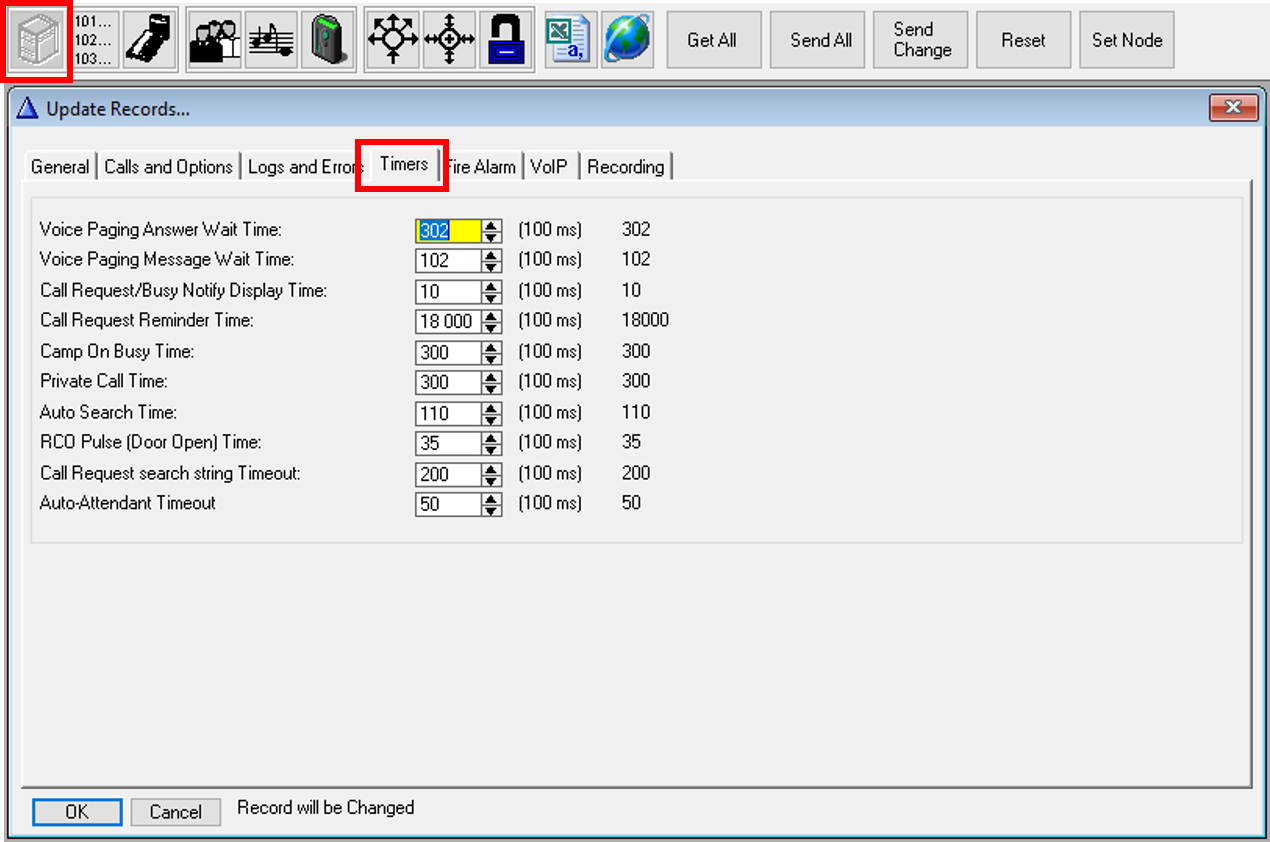Click the Get All button
This screenshot has width=1270, height=842.
pyautogui.click(x=712, y=40)
